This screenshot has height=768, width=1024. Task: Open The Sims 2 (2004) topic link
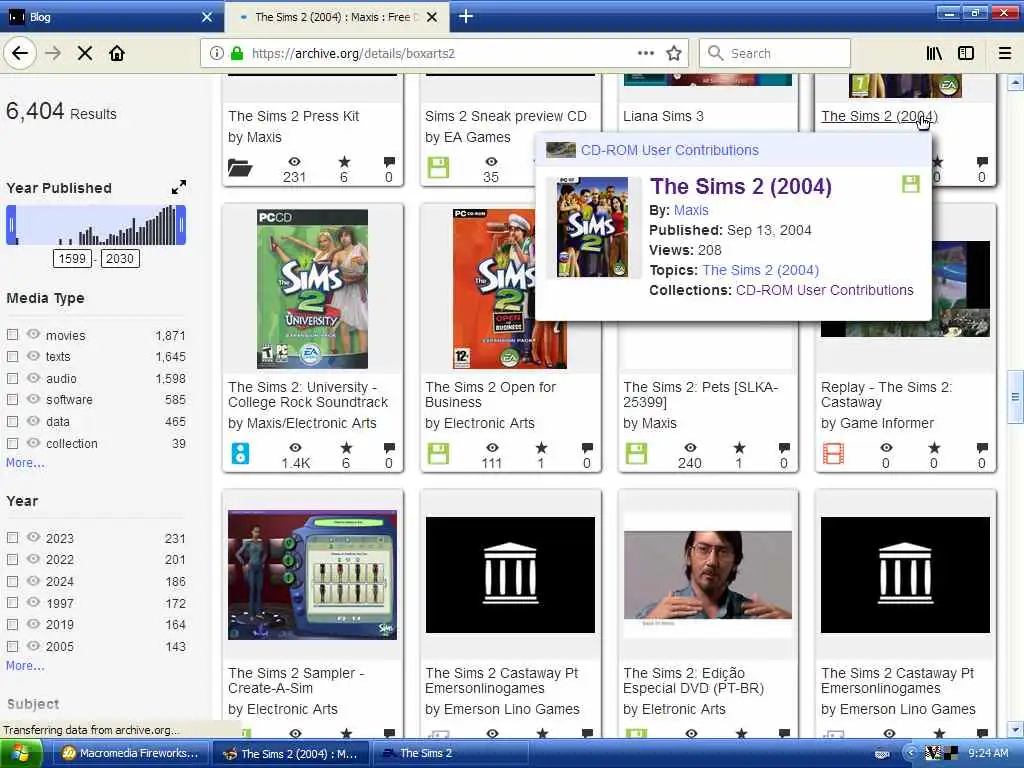point(760,270)
